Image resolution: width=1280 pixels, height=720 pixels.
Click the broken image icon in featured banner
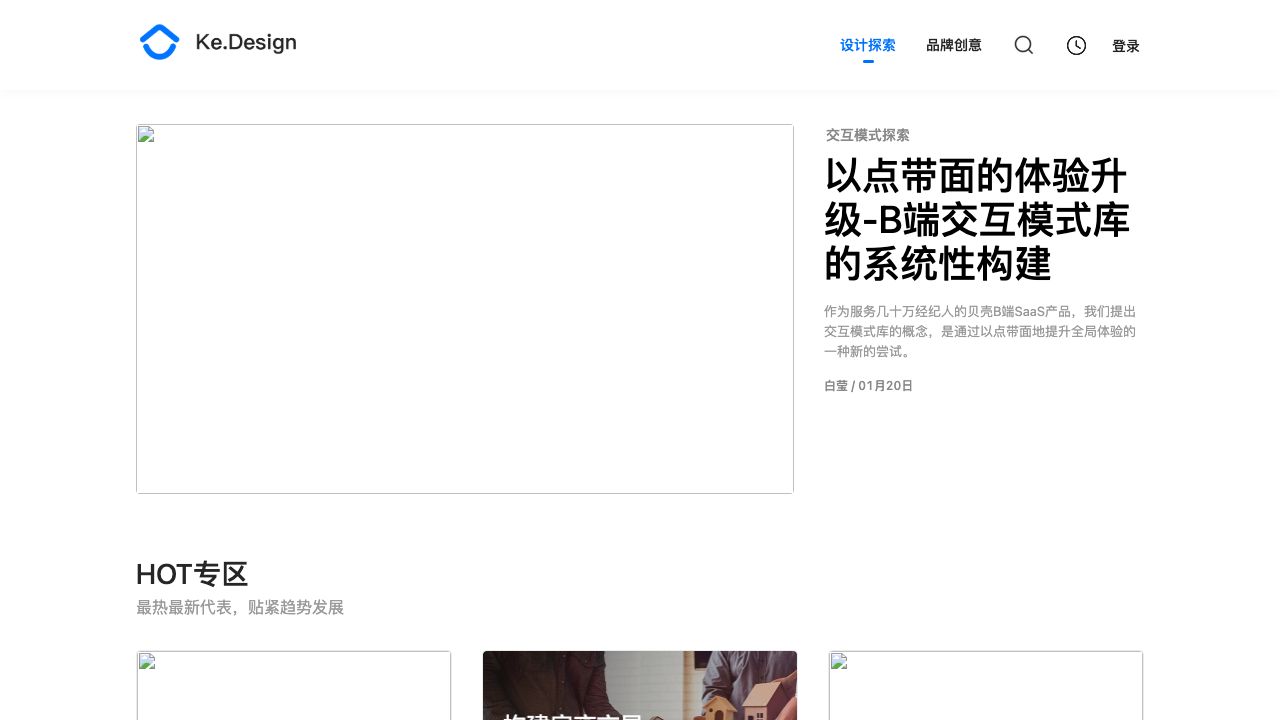pyautogui.click(x=146, y=135)
